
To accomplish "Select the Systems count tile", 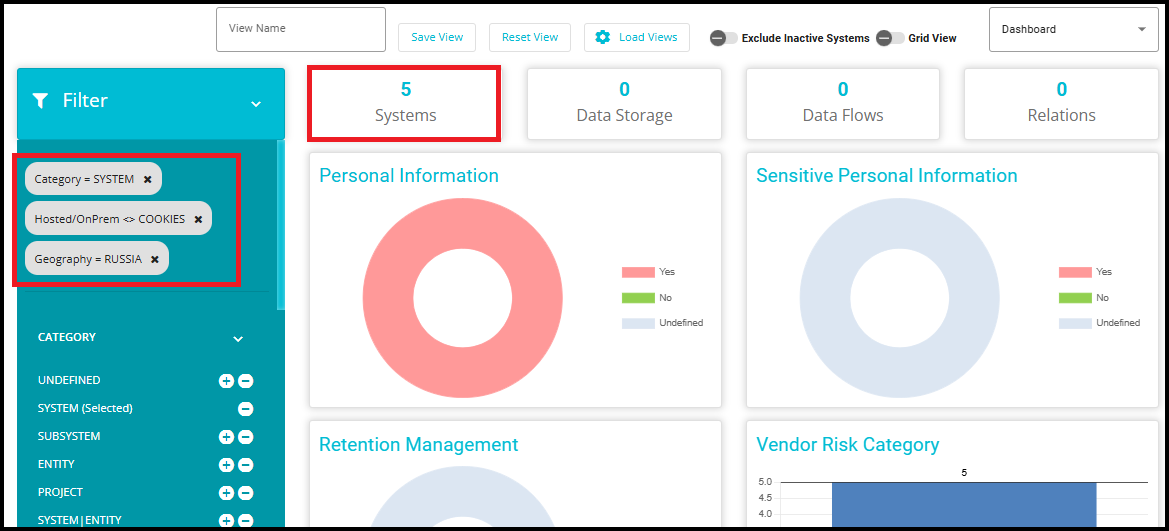I will [405, 103].
